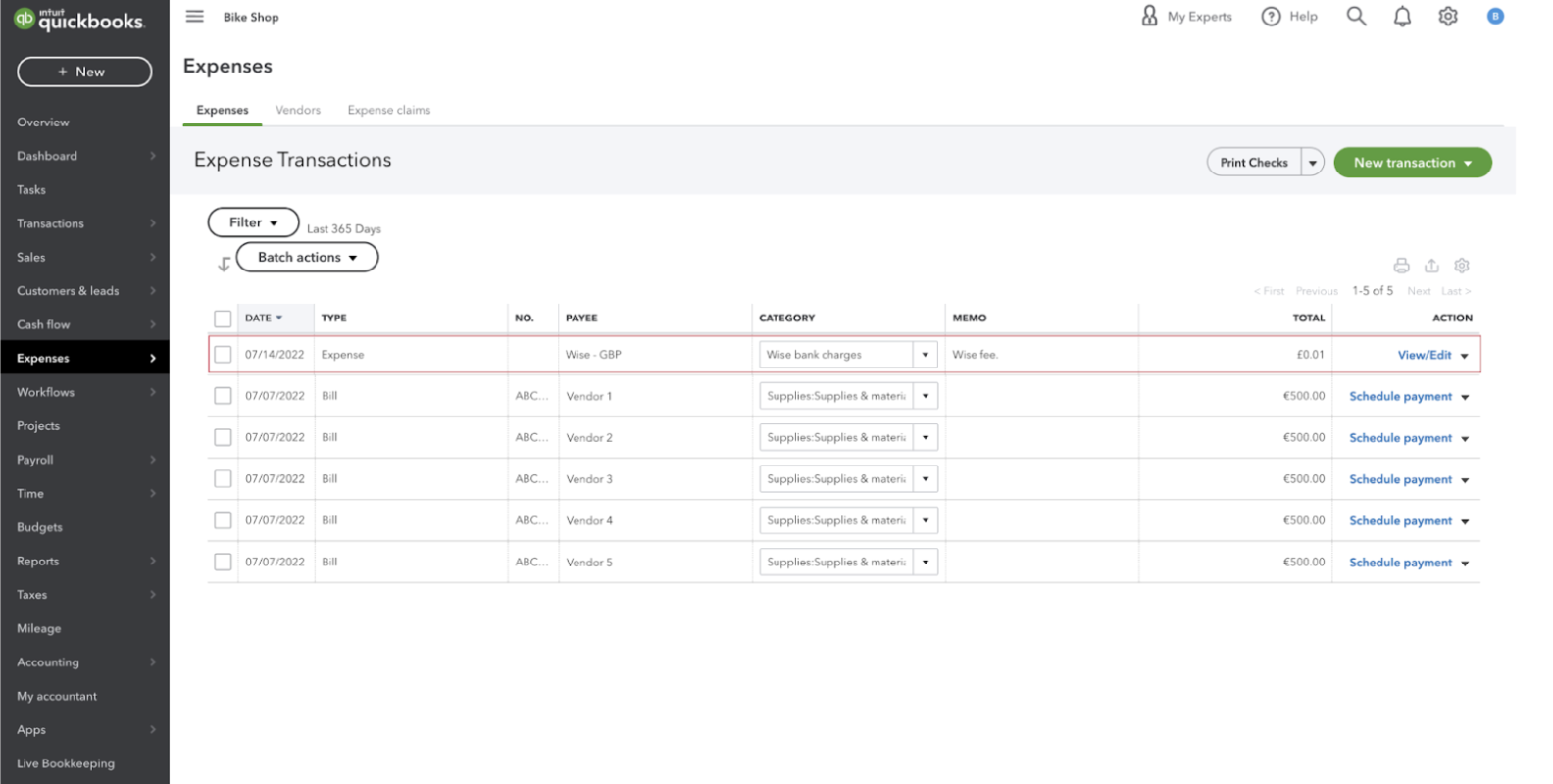1553x784 pixels.
Task: Check the Vendor 5 bill row
Action: 223,562
